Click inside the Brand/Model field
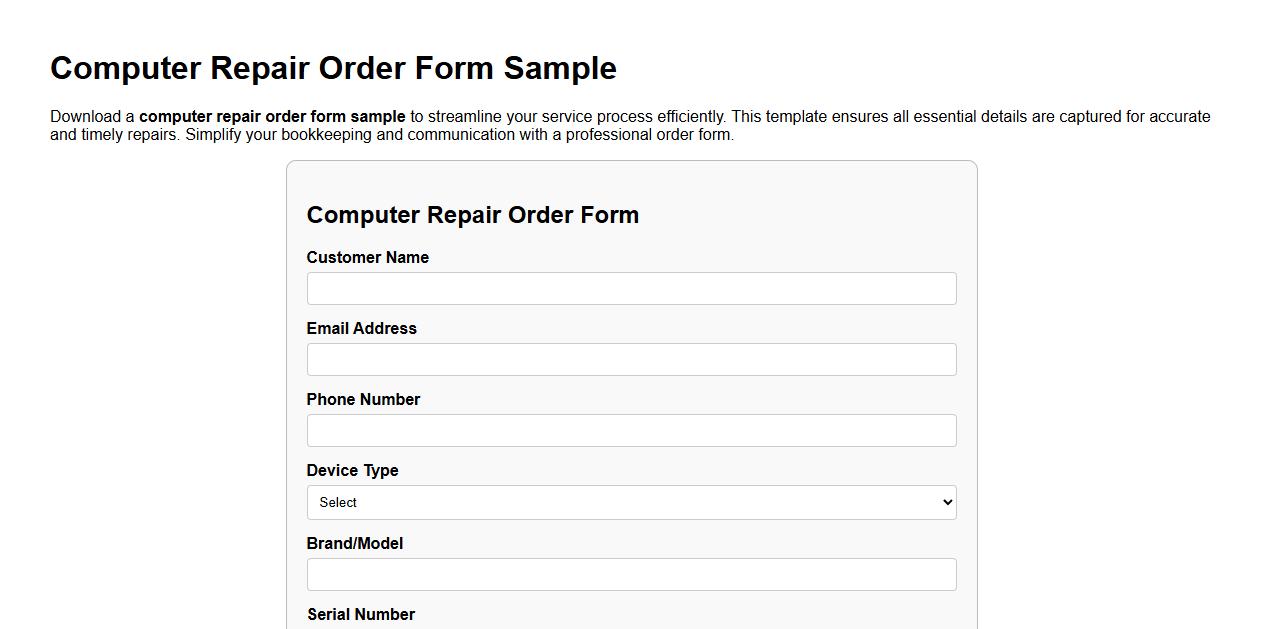 pos(631,574)
